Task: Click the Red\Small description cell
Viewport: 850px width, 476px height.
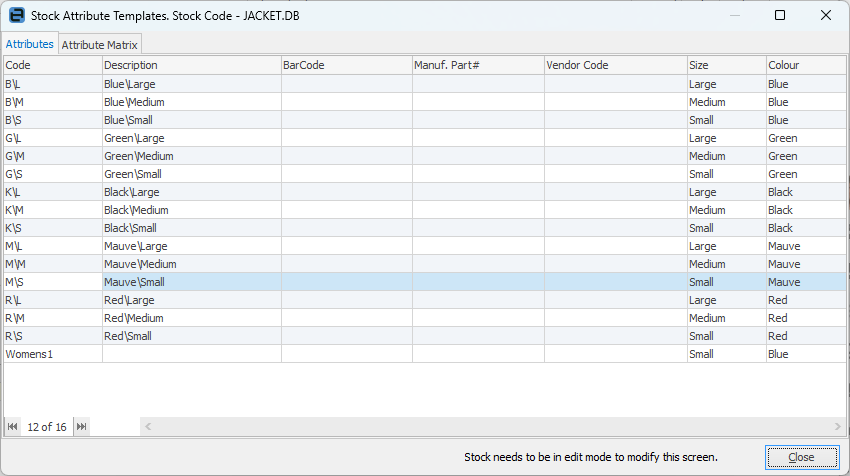Action: 191,336
